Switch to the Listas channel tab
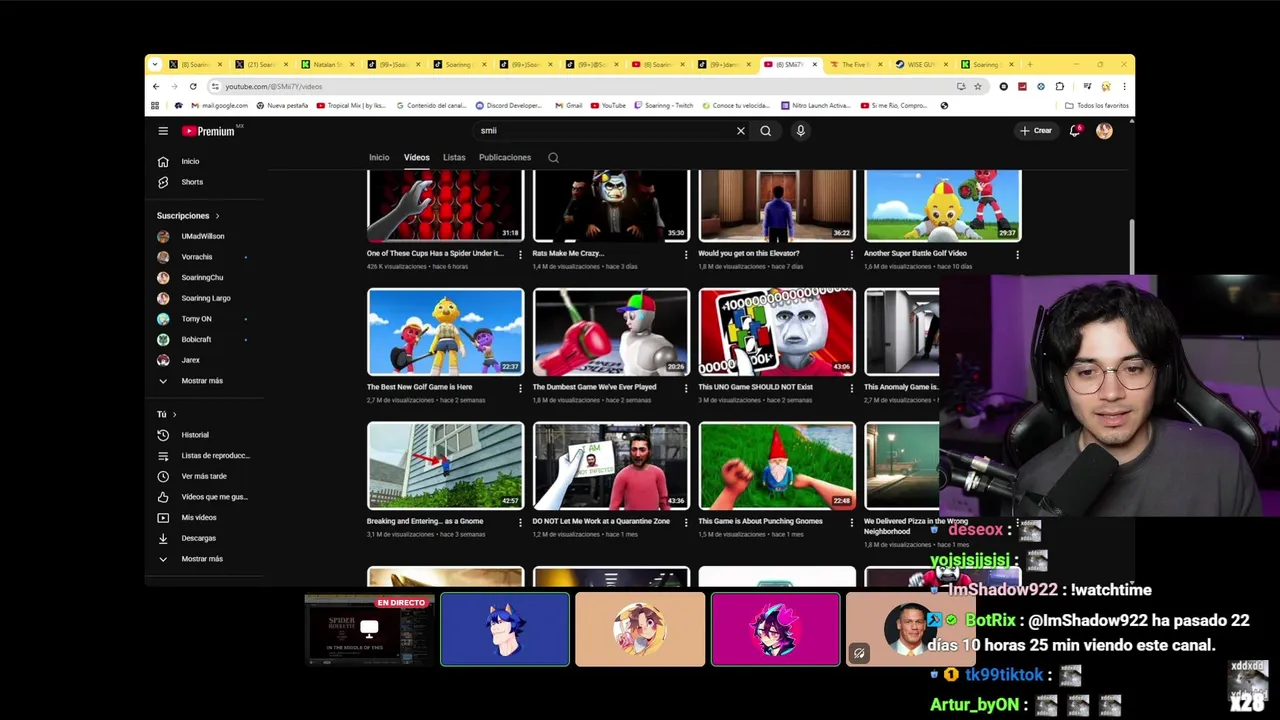Screen dimensions: 1280x720 pyautogui.click(x=454, y=157)
